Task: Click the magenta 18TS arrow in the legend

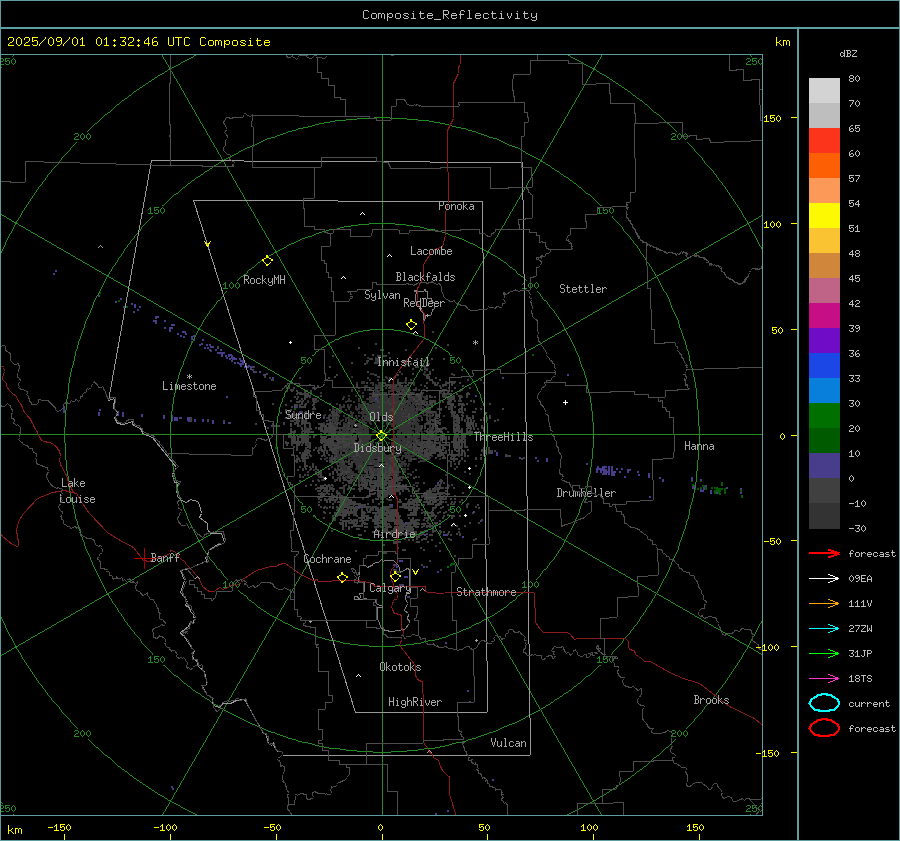Action: (x=824, y=679)
